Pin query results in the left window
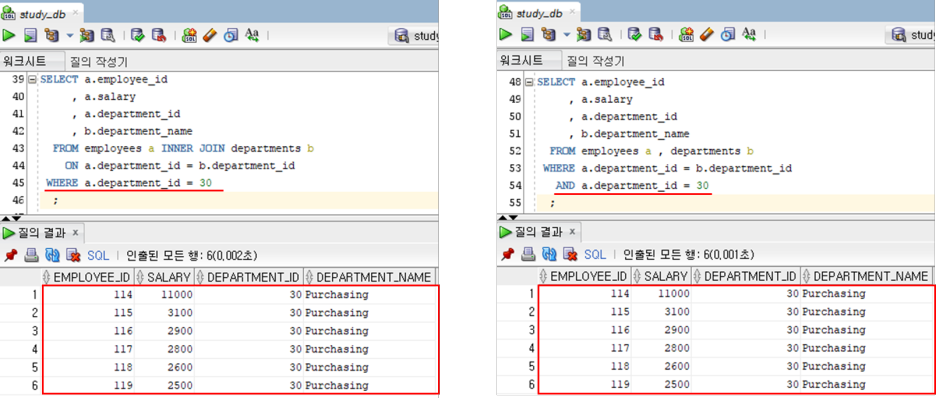This screenshot has height=398, width=936. [x=10, y=255]
